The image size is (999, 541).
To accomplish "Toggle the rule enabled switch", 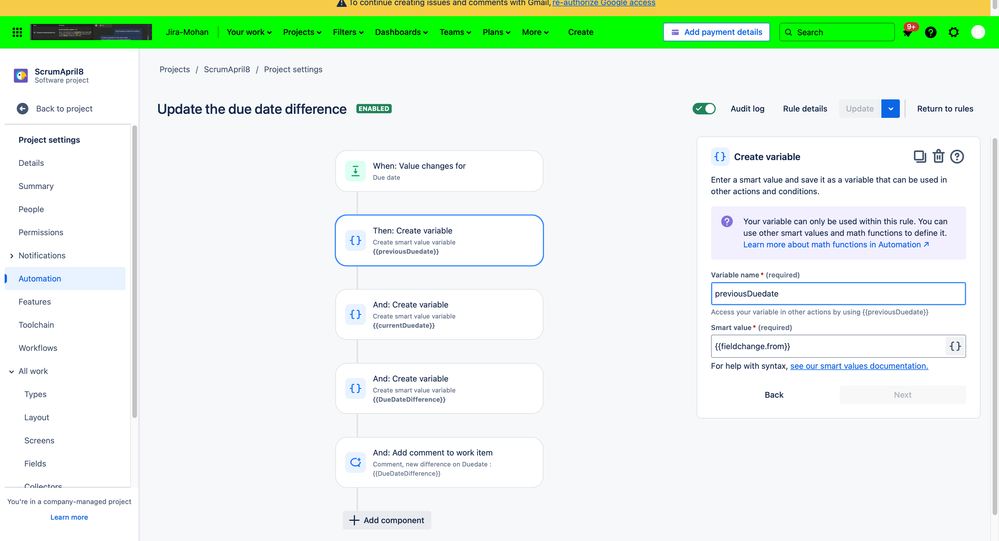I will click(x=704, y=108).
